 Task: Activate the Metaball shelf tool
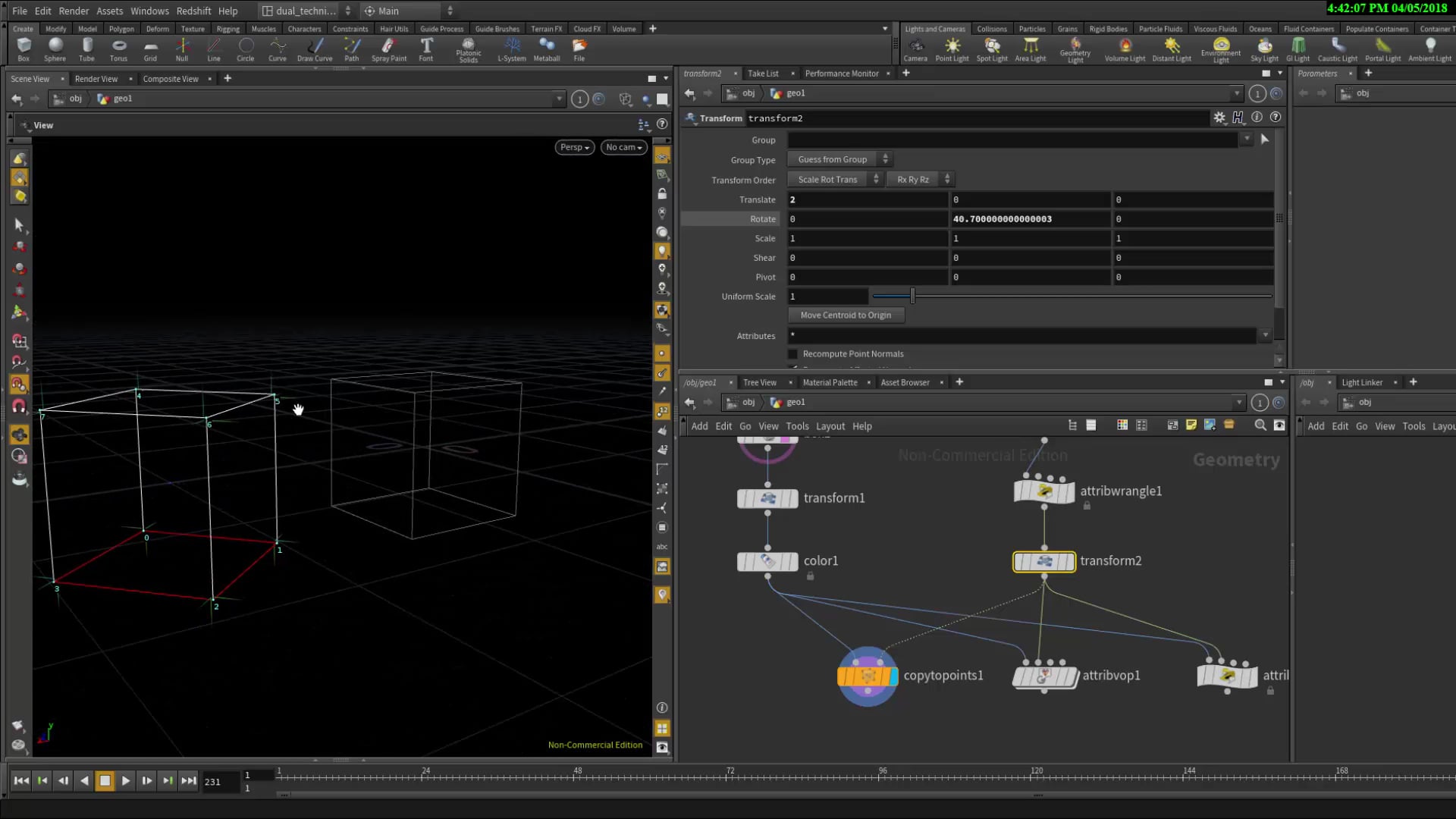click(x=547, y=50)
